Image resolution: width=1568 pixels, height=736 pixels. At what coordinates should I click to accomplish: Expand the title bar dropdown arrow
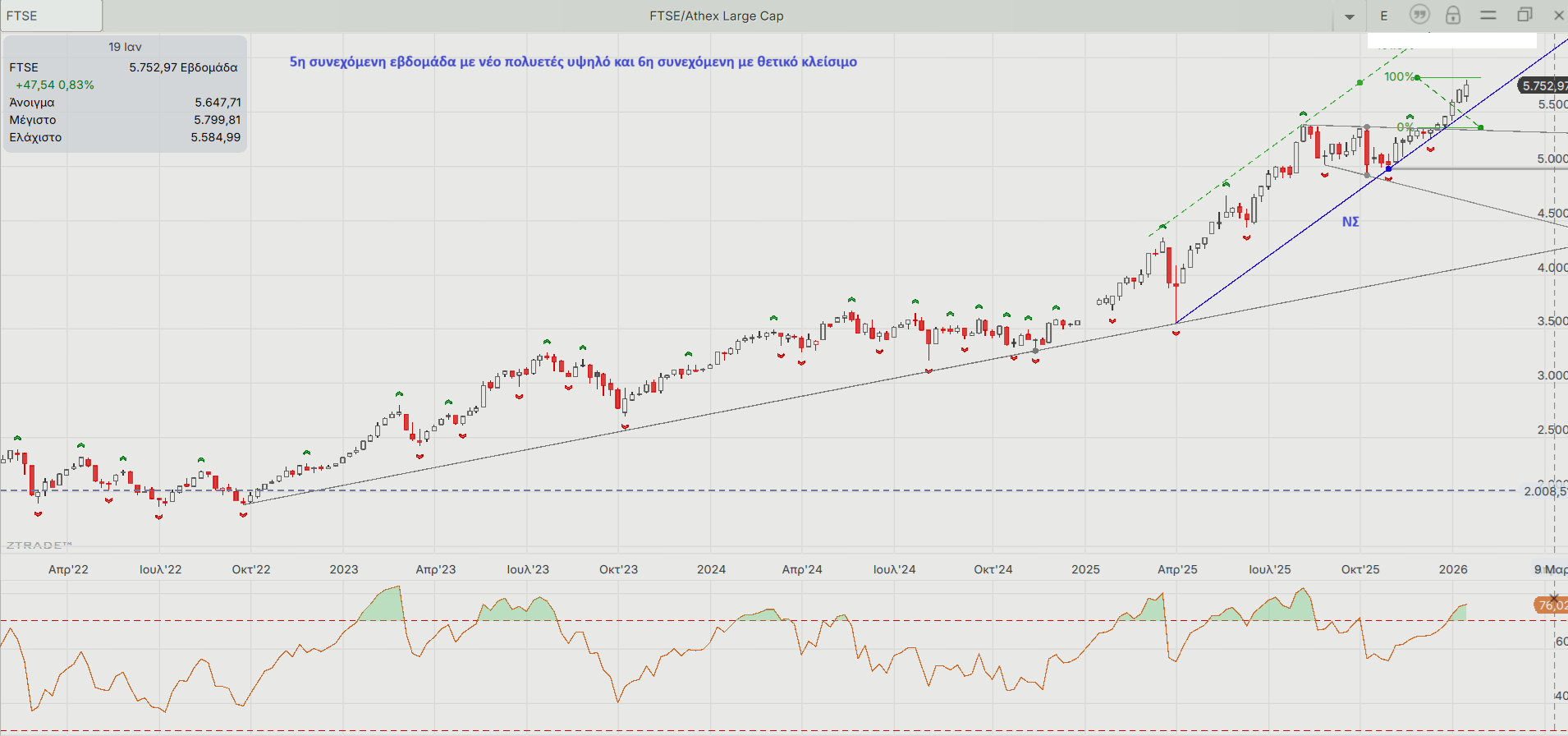pos(1350,16)
